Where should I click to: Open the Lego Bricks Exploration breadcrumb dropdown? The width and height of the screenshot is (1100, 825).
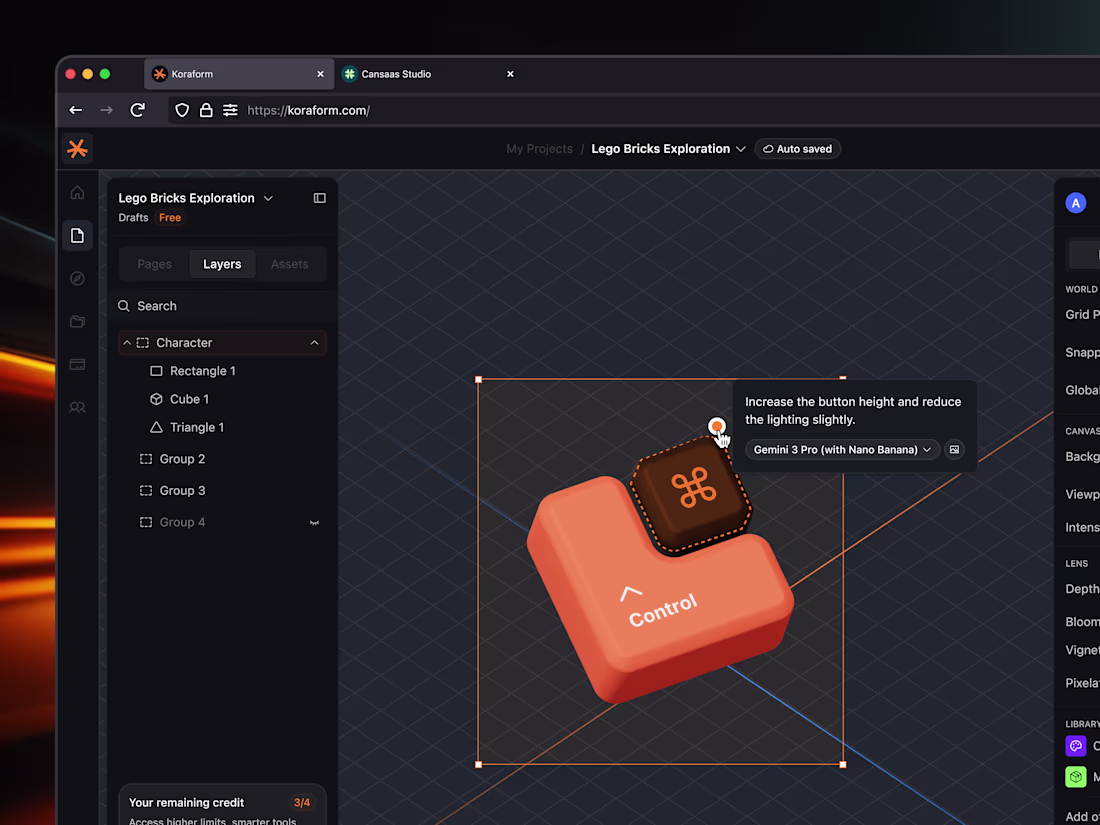tap(741, 148)
